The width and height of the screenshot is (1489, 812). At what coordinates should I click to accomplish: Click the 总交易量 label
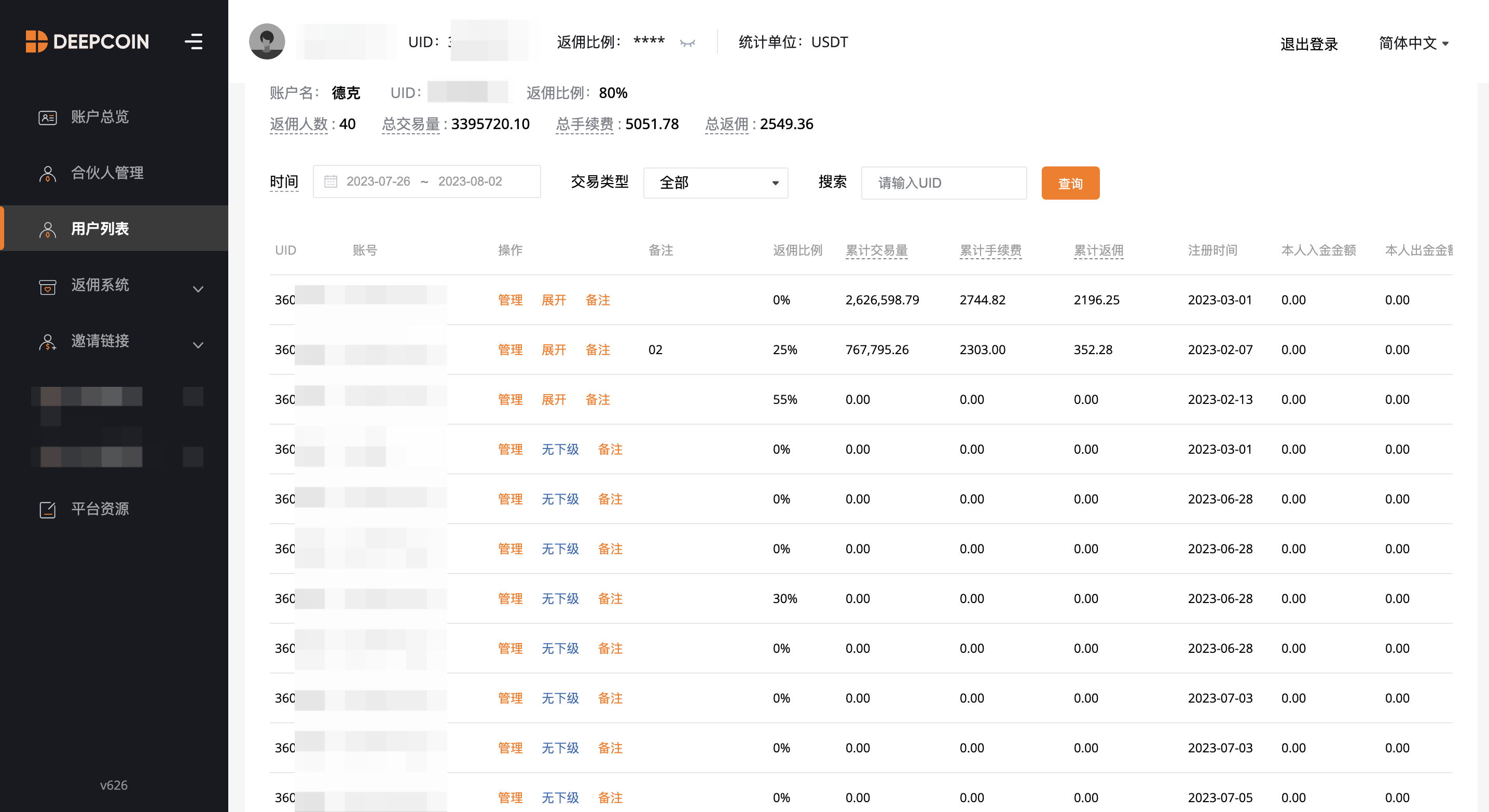(410, 124)
